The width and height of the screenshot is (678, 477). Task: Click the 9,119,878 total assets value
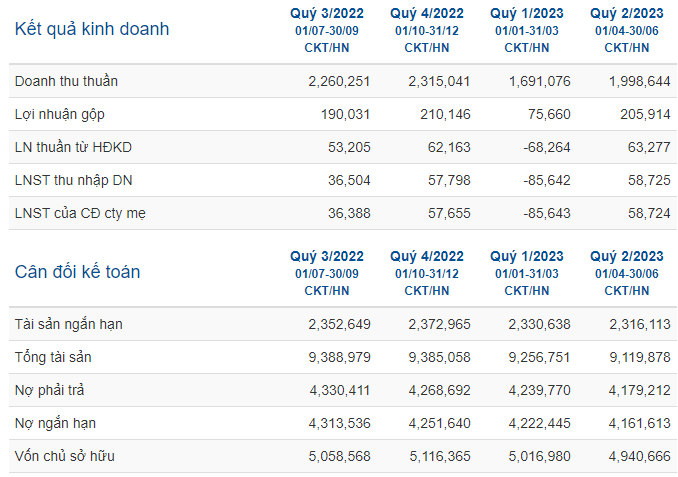tap(640, 357)
